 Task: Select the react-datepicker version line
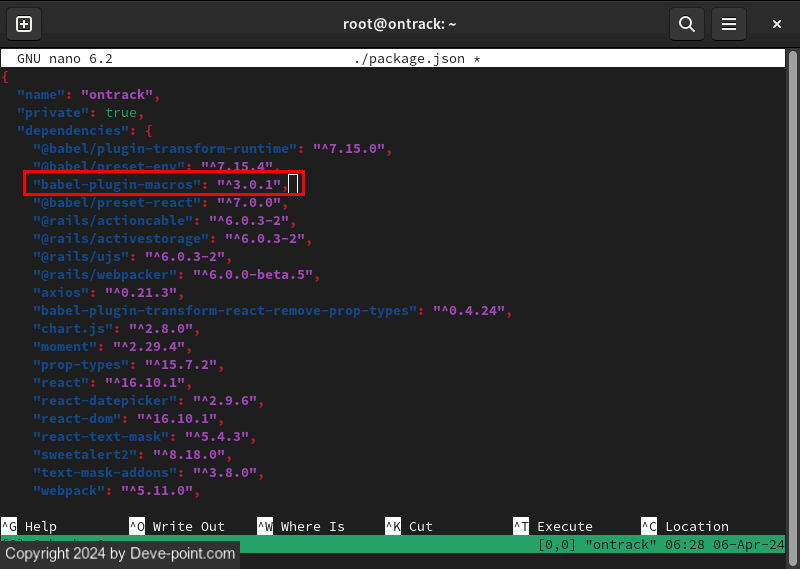pyautogui.click(x=146, y=401)
